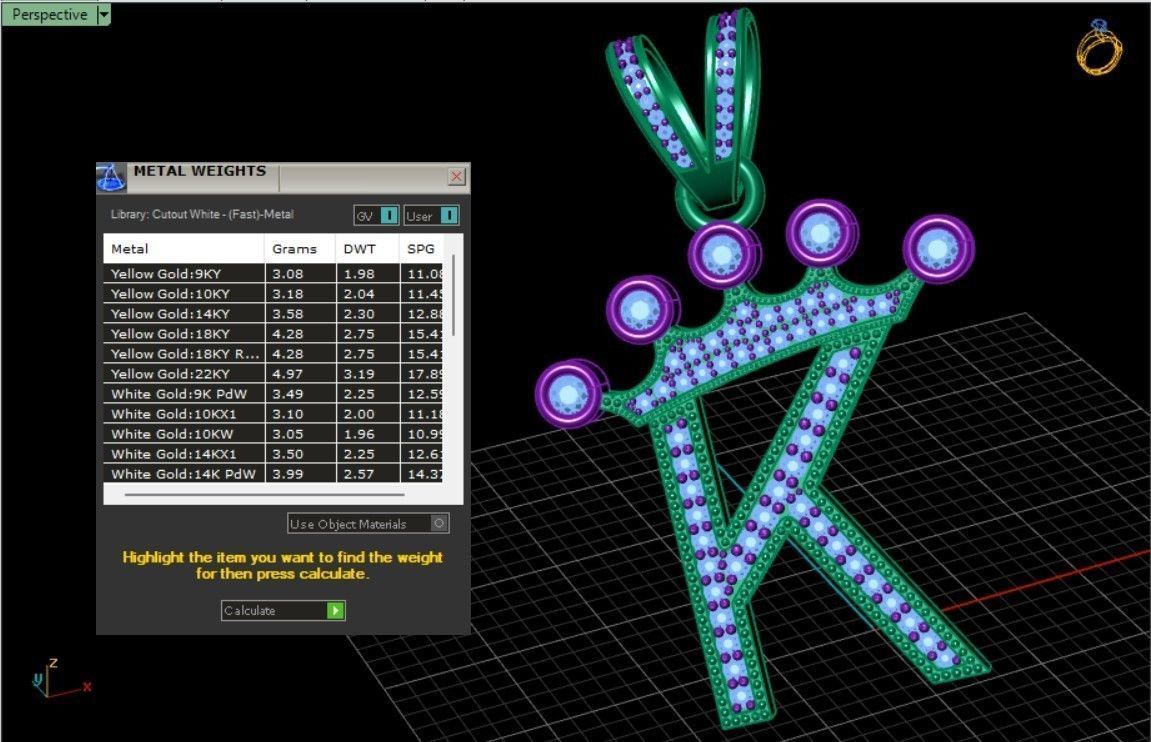The width and height of the screenshot is (1151, 742).
Task: Select the Yellow Gold:18KY row
Action: click(x=273, y=333)
